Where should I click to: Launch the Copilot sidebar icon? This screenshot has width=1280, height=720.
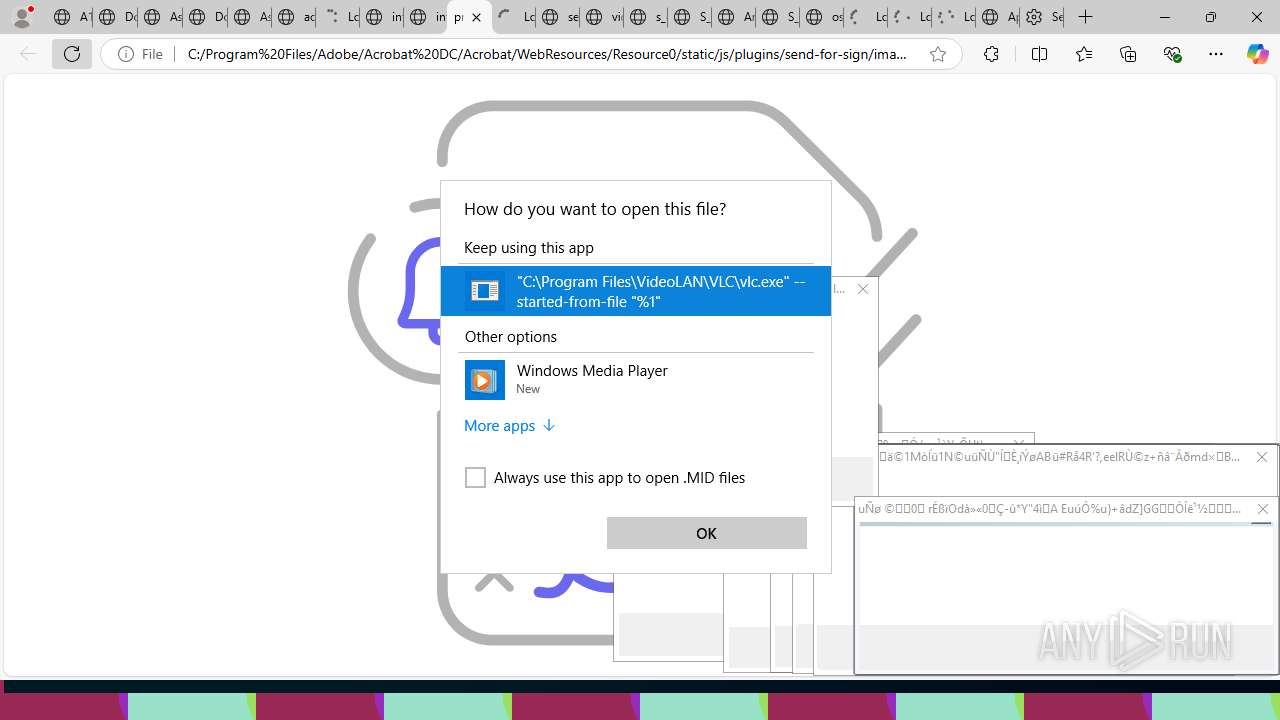point(1257,54)
